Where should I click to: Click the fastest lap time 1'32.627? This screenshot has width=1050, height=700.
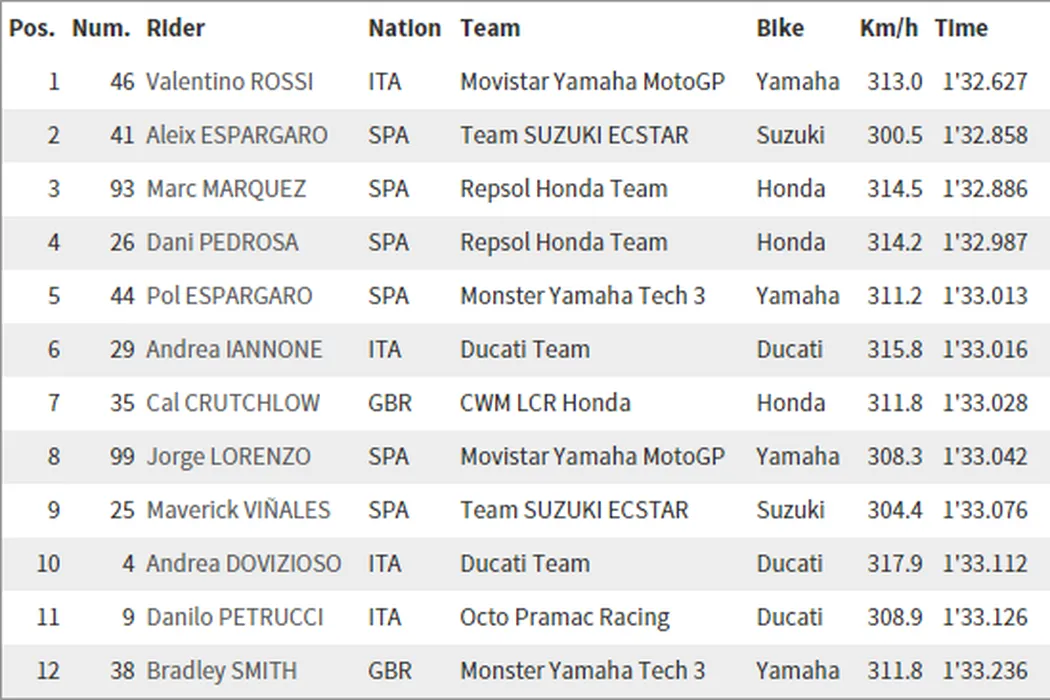click(984, 82)
